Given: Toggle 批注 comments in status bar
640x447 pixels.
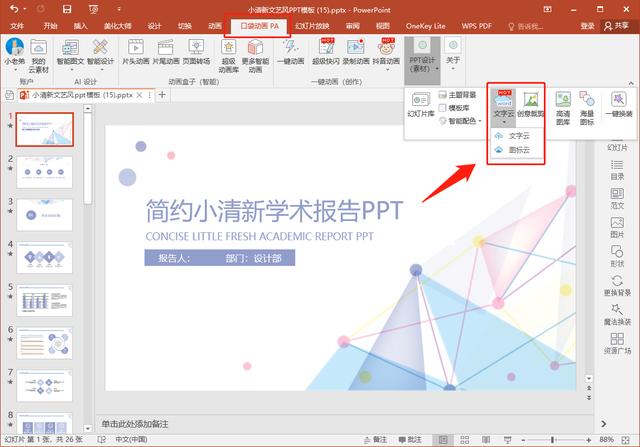Looking at the screenshot, I should point(410,440).
